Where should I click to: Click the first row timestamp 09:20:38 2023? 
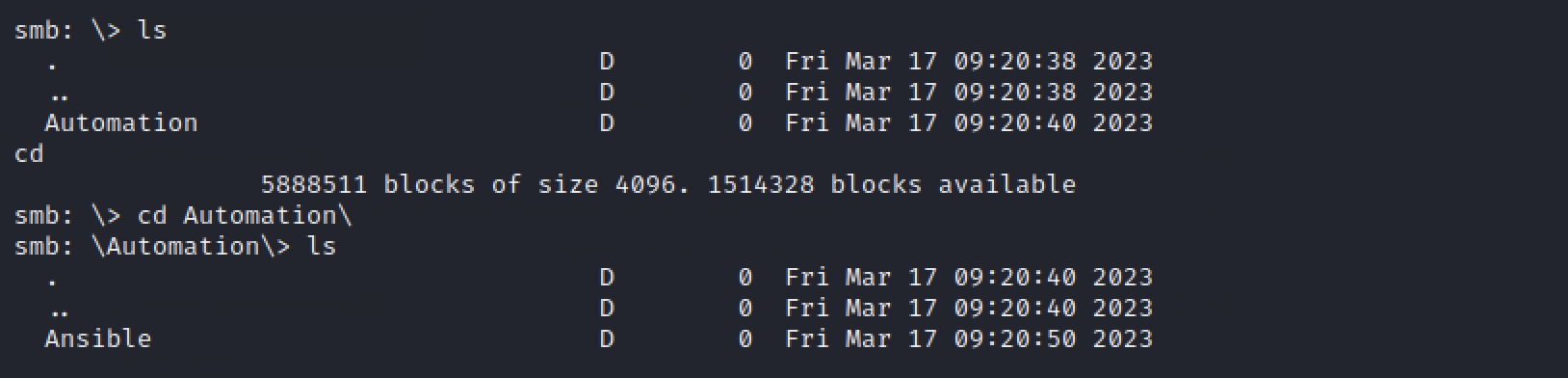1054,61
